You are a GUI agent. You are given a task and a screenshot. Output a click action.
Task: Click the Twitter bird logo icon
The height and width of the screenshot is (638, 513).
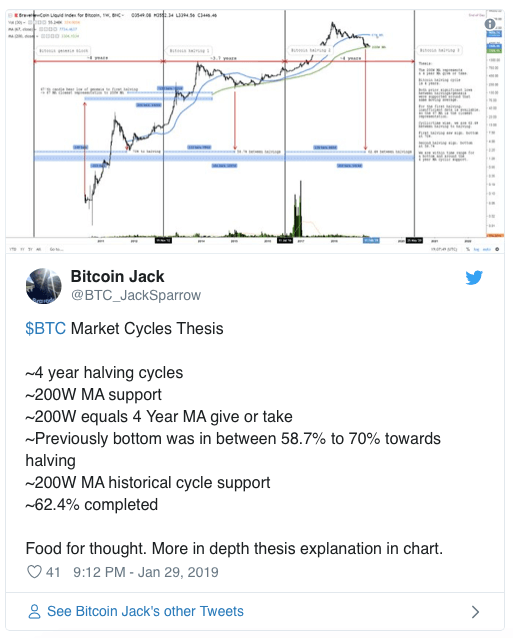click(x=474, y=277)
